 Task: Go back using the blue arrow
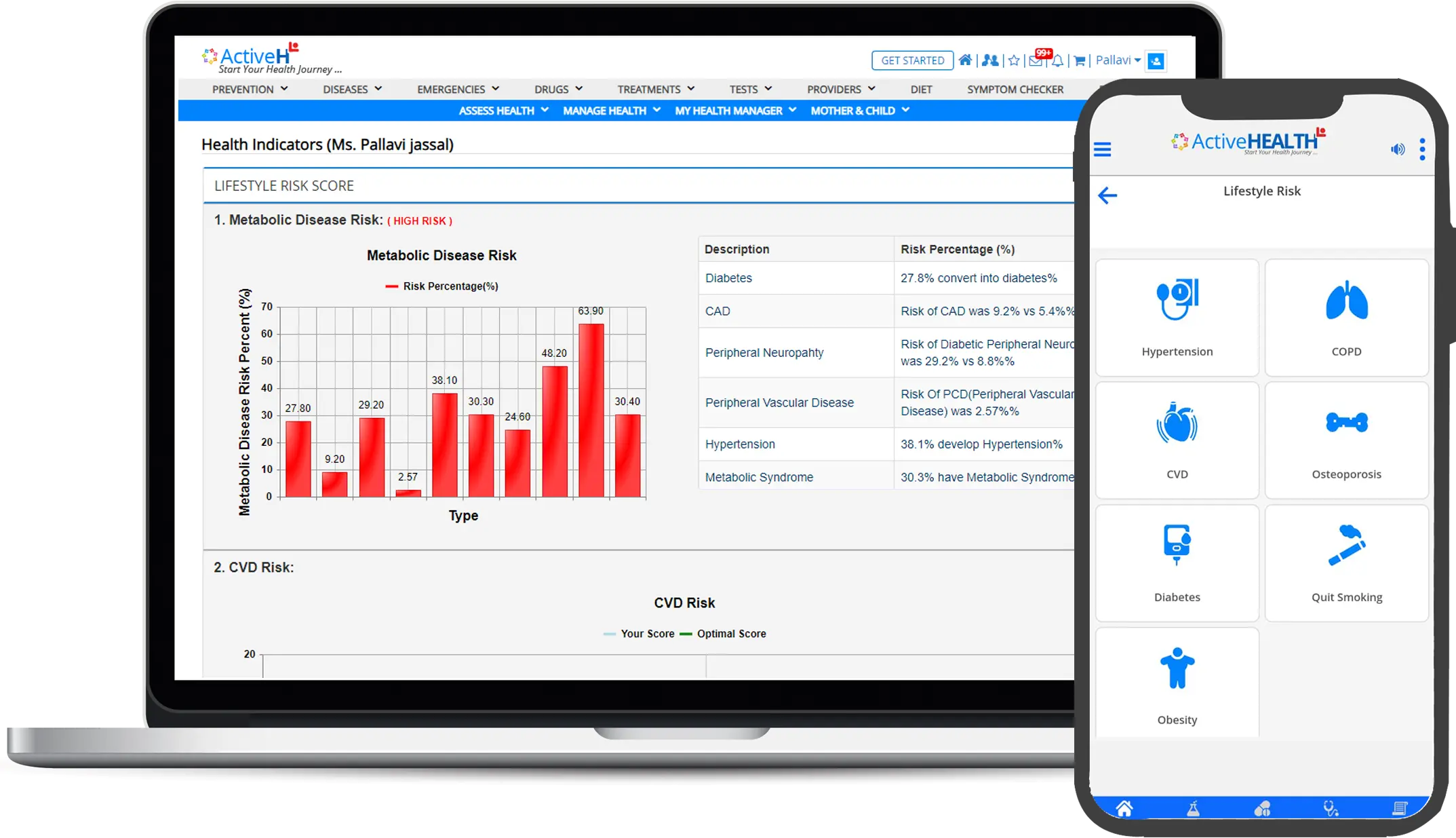pyautogui.click(x=1107, y=195)
